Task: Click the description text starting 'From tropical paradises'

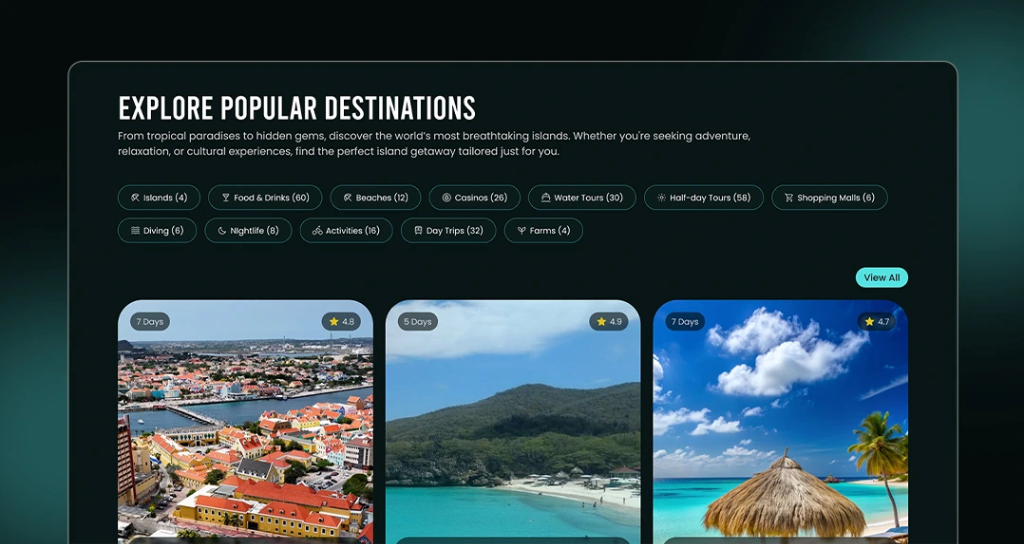Action: [x=434, y=144]
